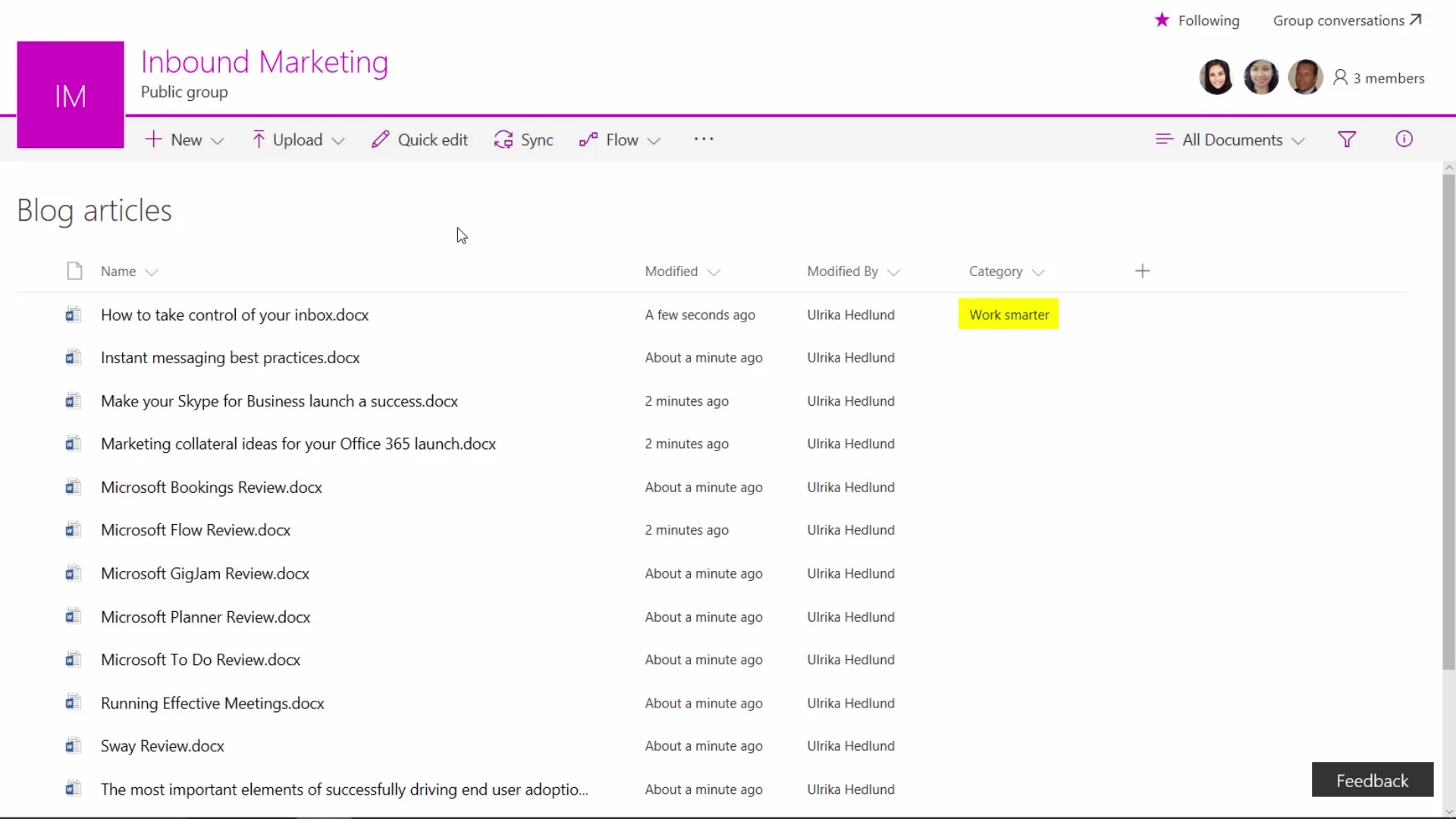The width and height of the screenshot is (1456, 819).
Task: Open Running Effective Meetings.docx
Action: [x=212, y=703]
